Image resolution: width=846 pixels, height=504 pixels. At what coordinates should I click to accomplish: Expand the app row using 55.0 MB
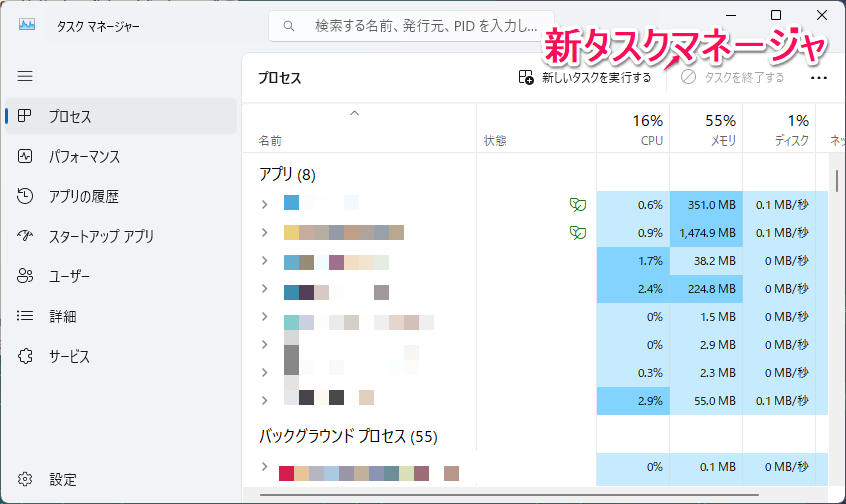[x=264, y=401]
